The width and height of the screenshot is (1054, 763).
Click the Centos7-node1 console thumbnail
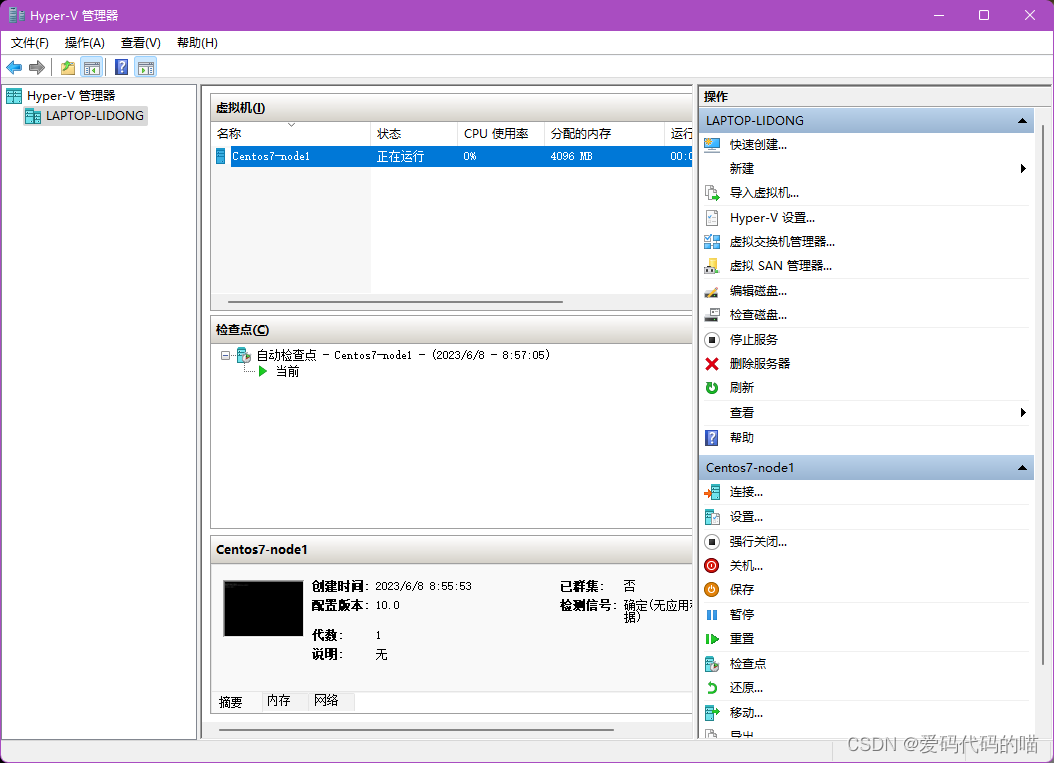tap(263, 608)
